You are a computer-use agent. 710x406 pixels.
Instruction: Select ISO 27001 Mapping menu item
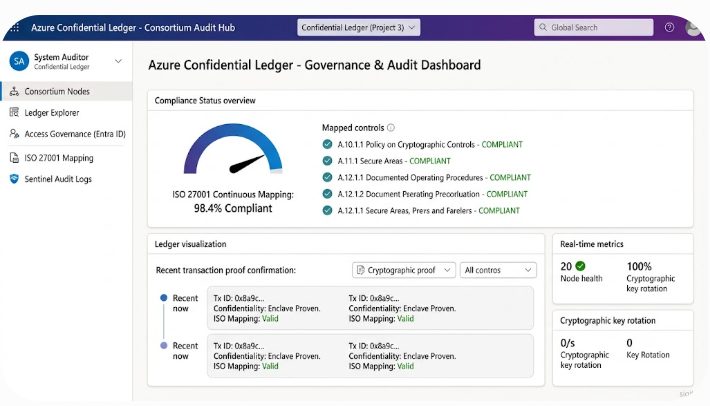[67, 158]
